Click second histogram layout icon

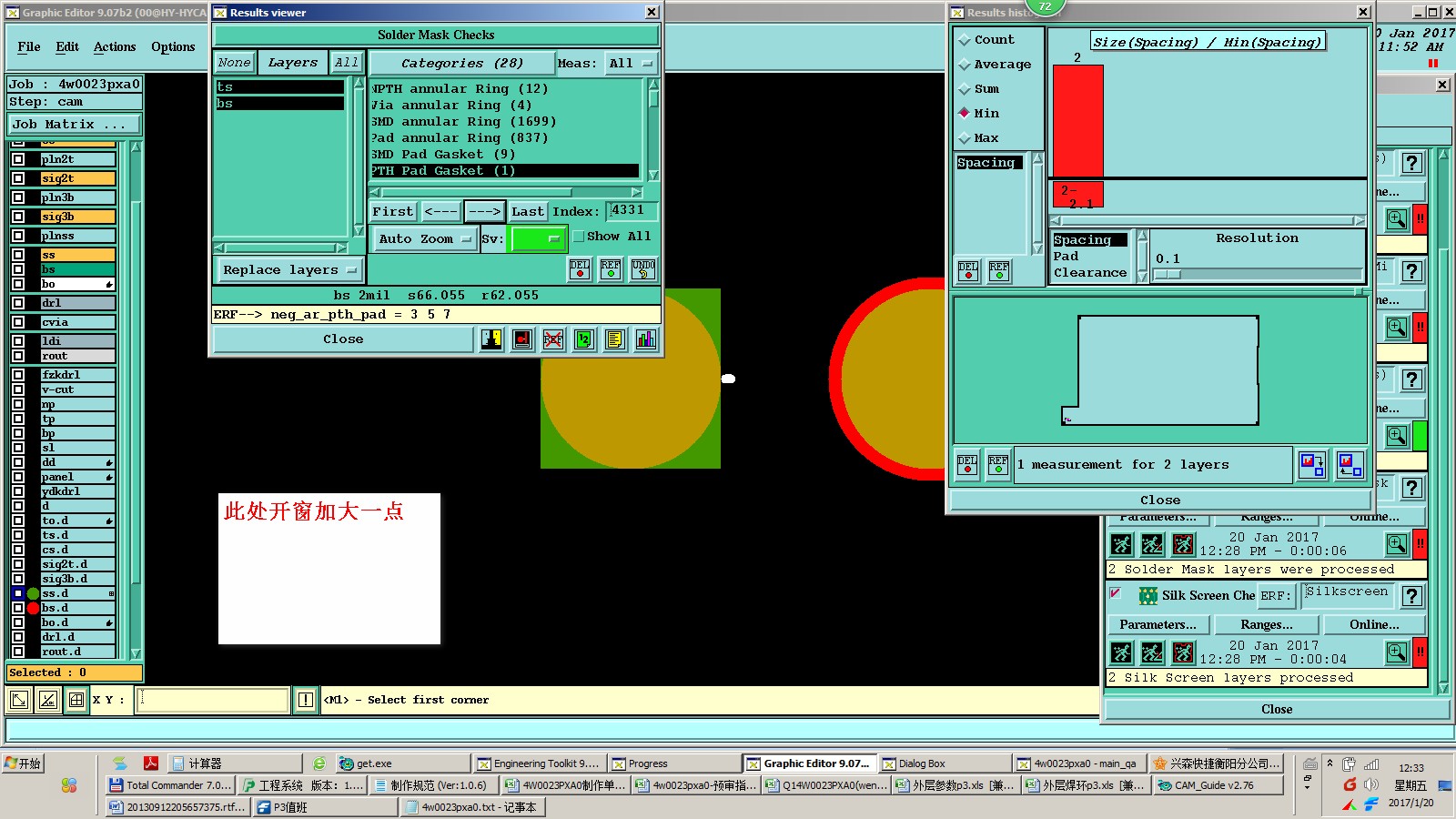1350,465
